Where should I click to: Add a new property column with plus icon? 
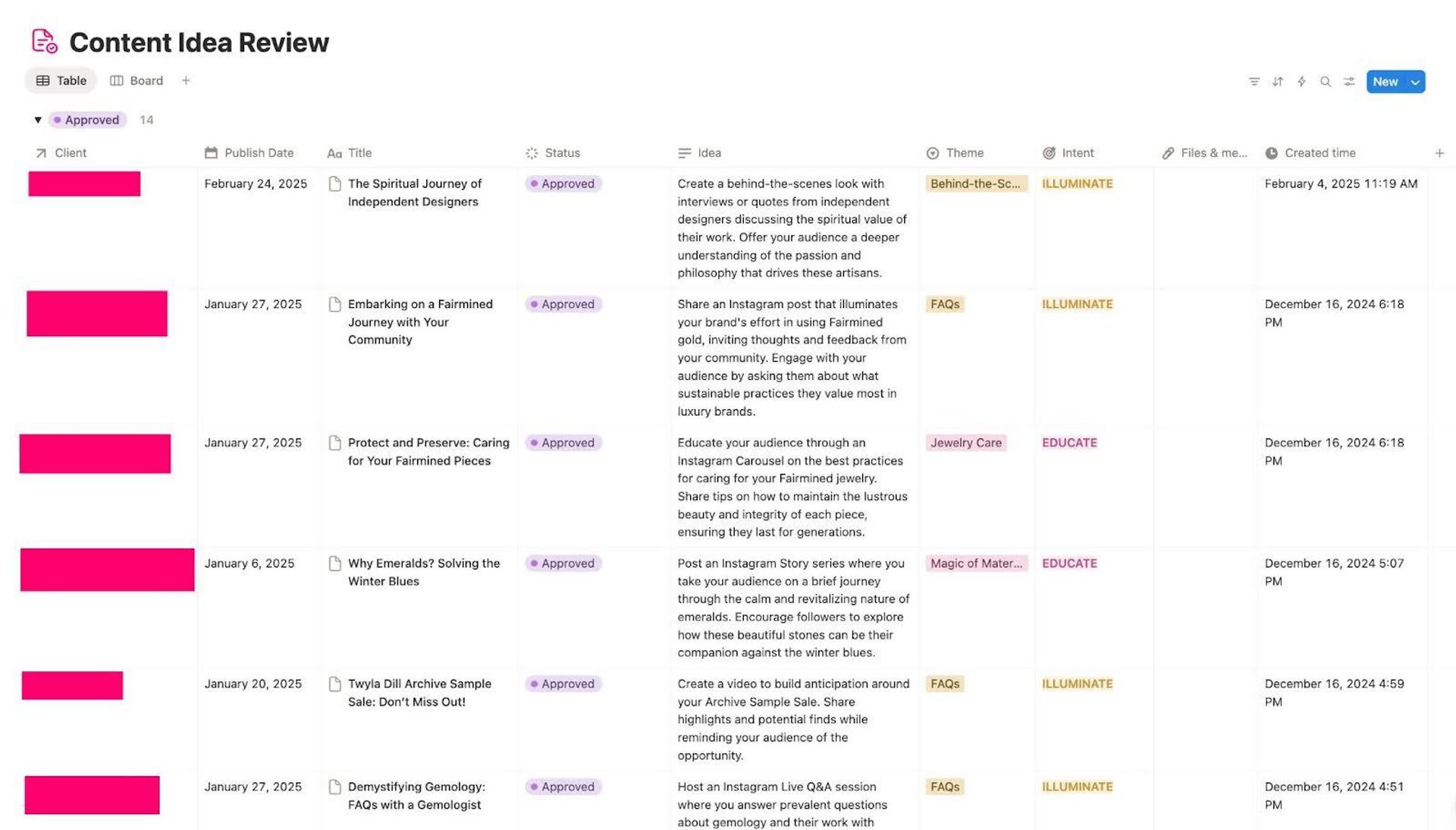pos(1439,153)
